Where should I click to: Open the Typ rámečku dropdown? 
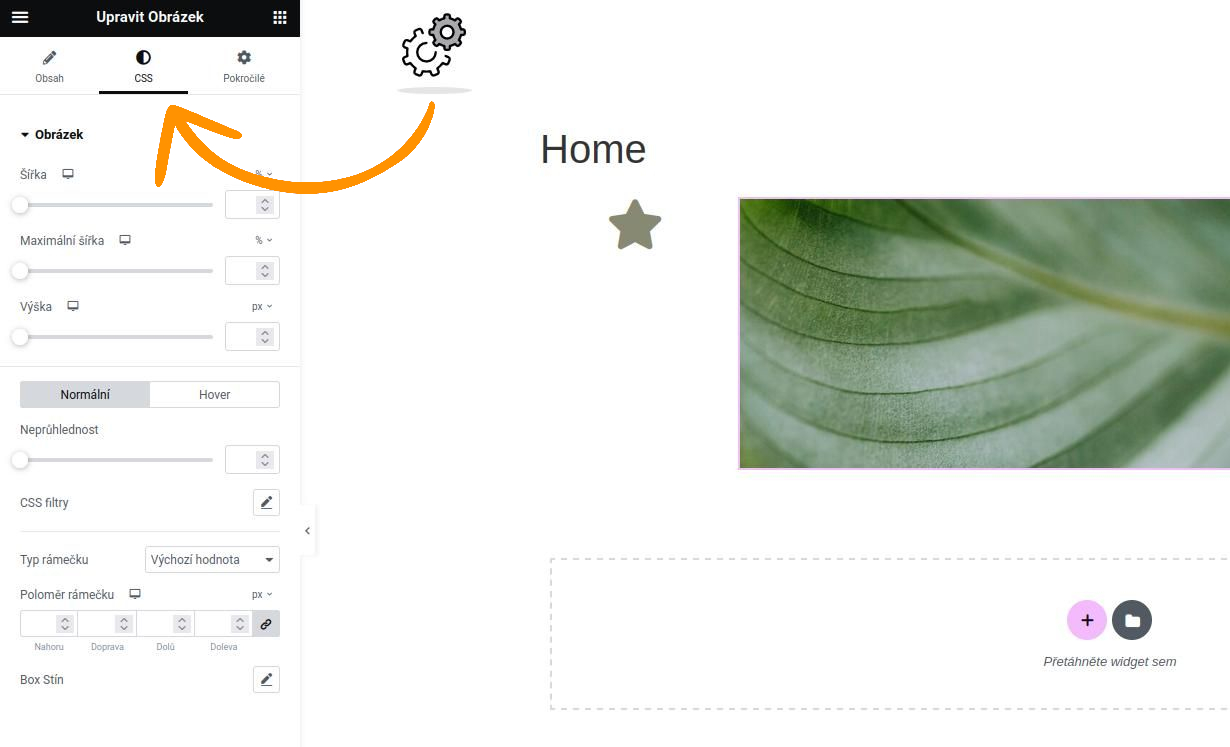pos(212,560)
